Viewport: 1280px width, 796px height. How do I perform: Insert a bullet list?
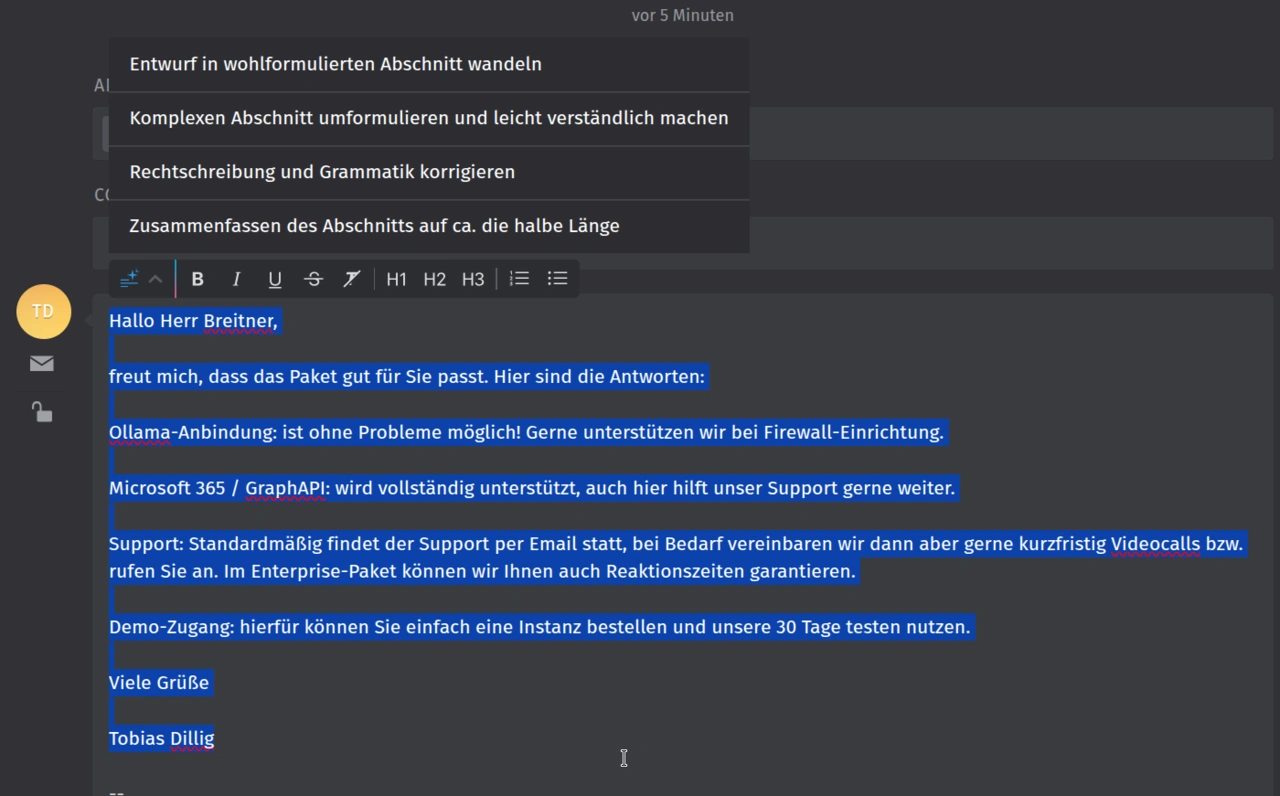click(x=557, y=279)
